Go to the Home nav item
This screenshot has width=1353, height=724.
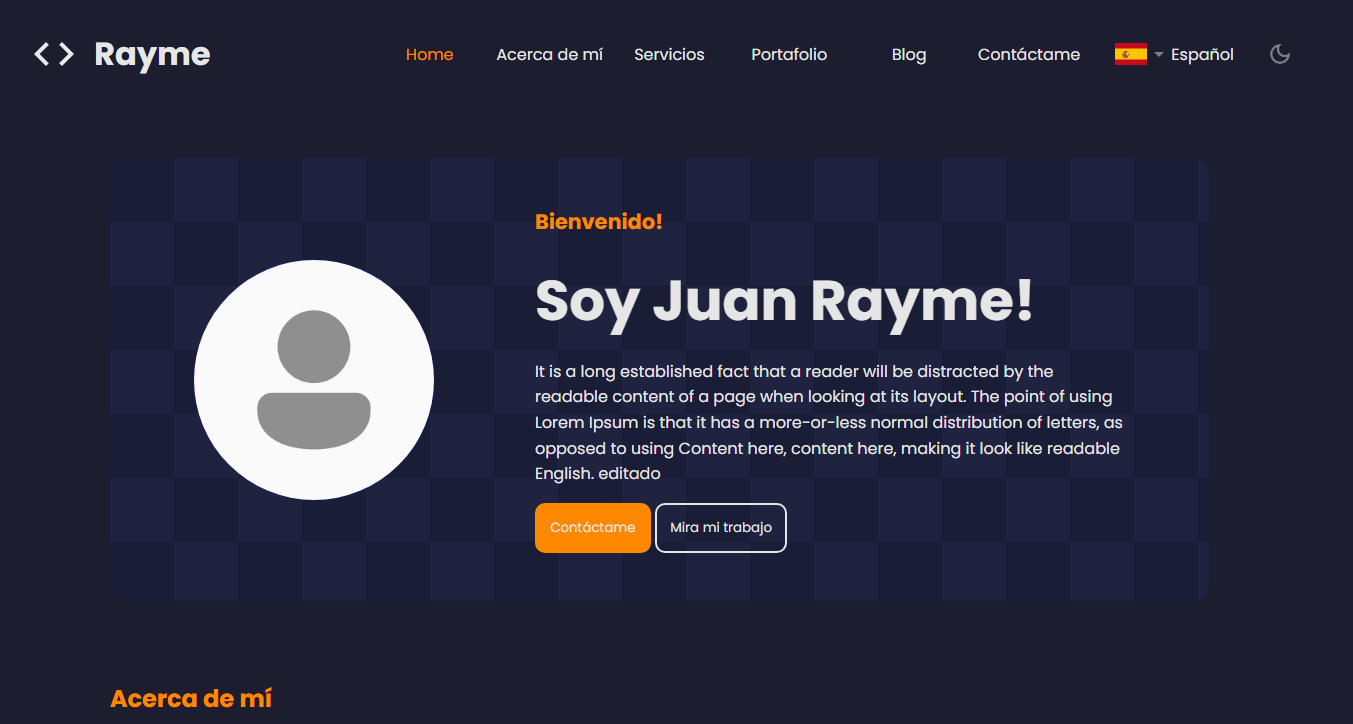[x=429, y=54]
